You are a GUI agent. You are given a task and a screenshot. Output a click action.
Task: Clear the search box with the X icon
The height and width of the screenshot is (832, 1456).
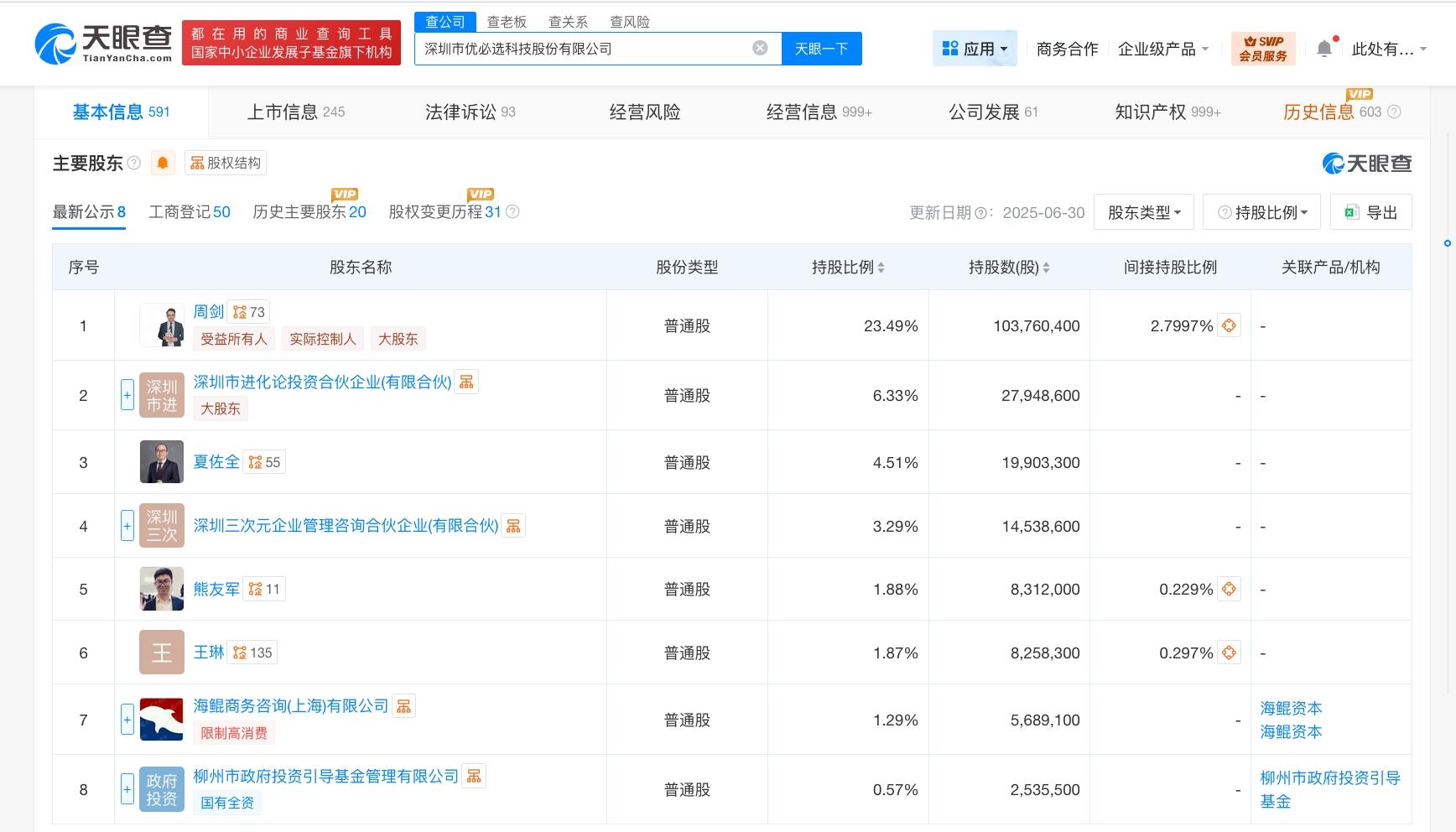coord(760,49)
